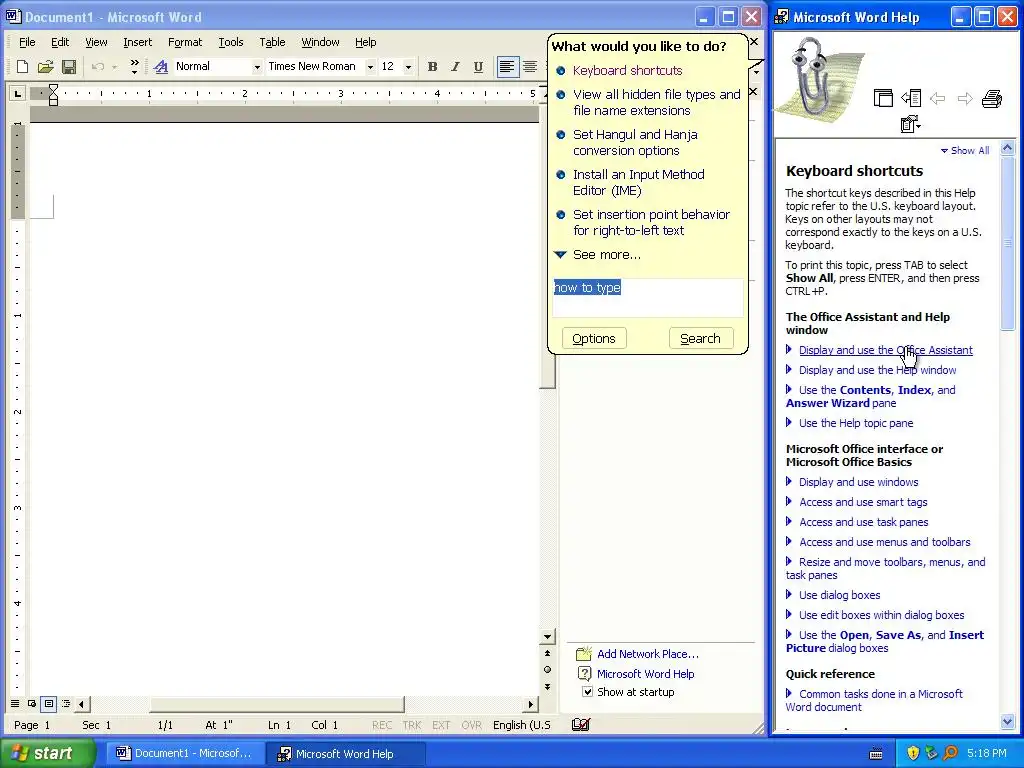Expand Standard toolbar options chevron

pyautogui.click(x=134, y=67)
